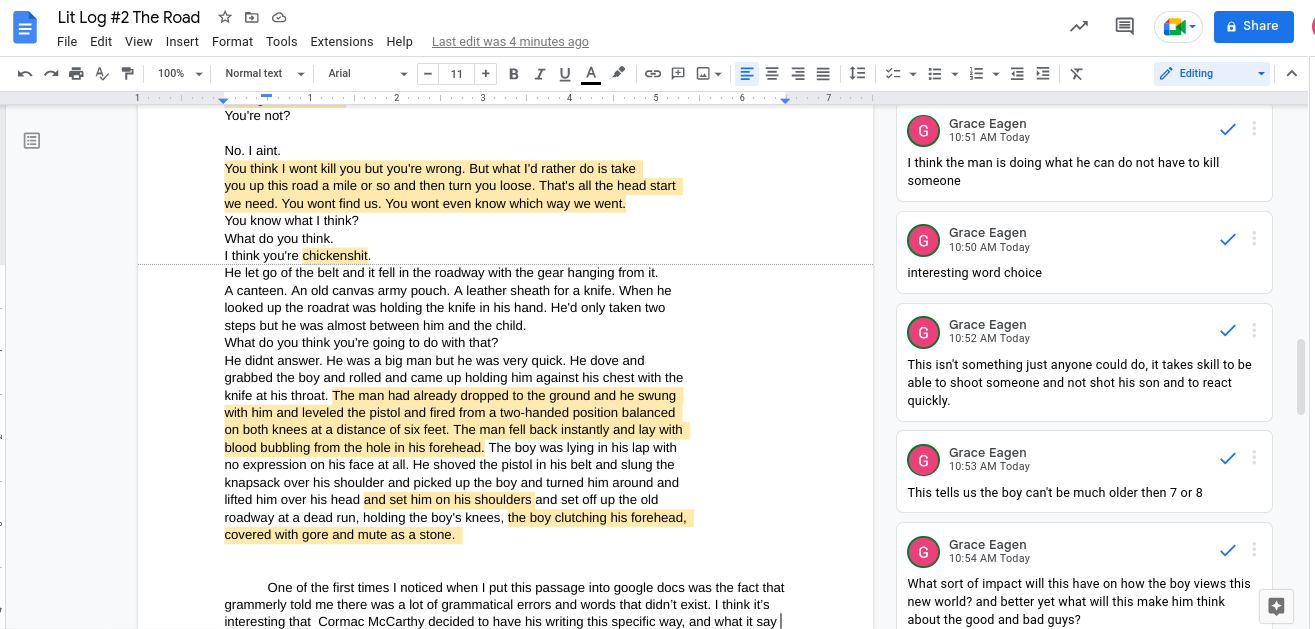
Task: Open the highlight color picker
Action: click(x=618, y=73)
